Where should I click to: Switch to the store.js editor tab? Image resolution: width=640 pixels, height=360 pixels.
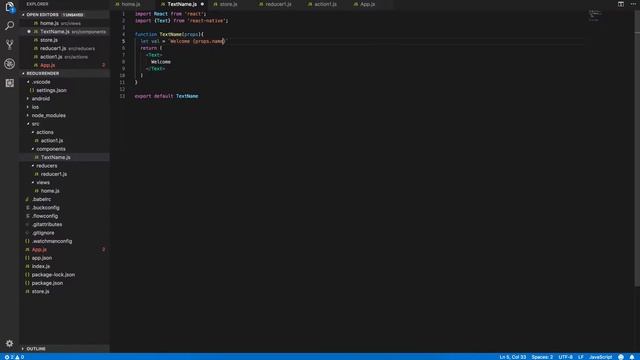[228, 4]
